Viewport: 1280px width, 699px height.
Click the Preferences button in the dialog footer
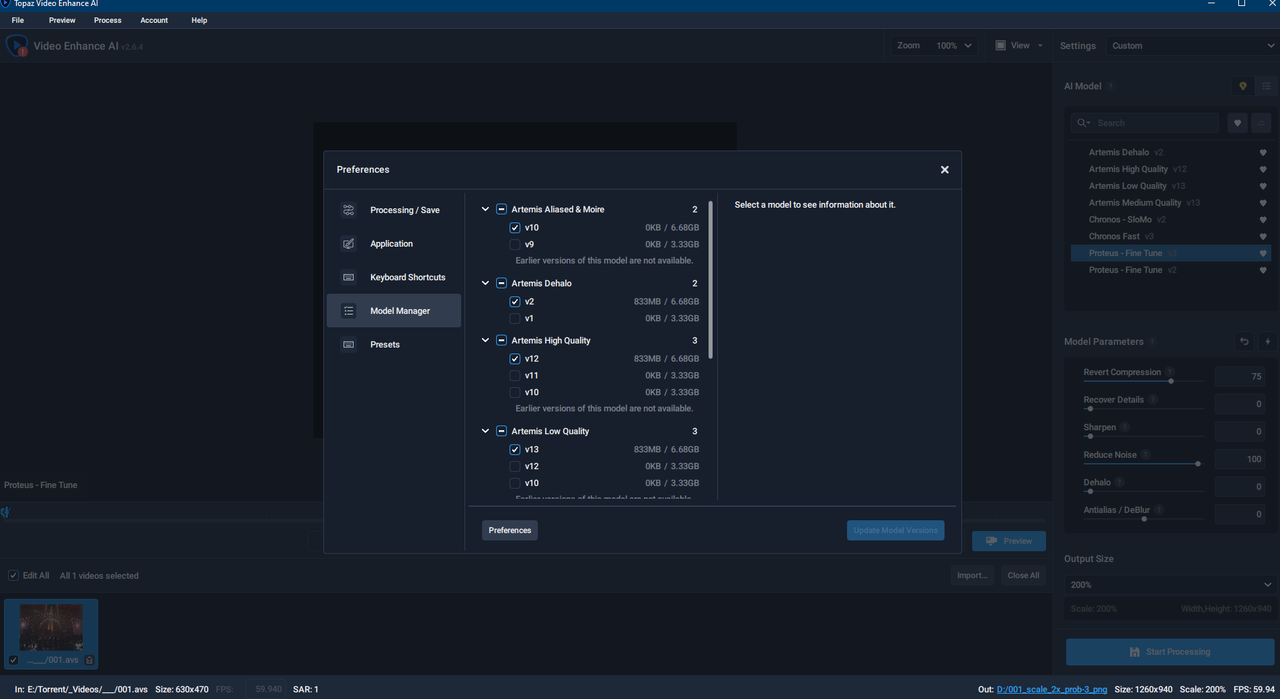[510, 531]
